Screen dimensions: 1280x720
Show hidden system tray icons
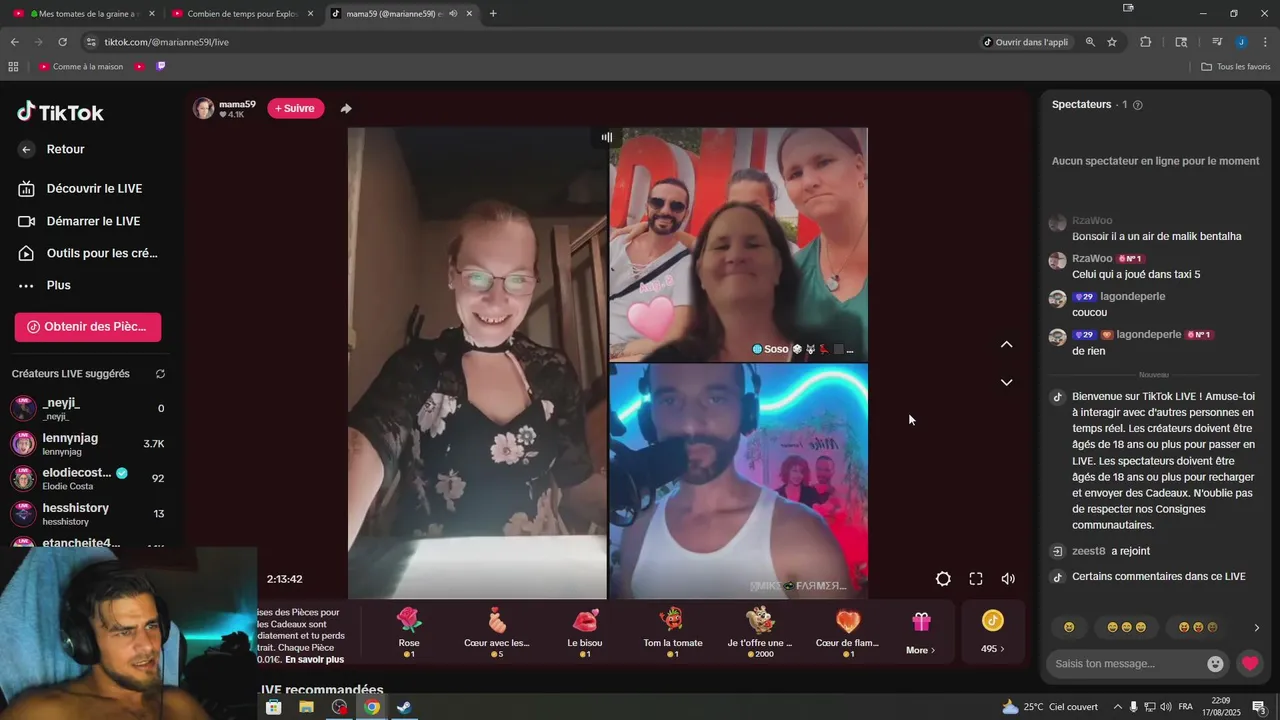pos(1116,707)
